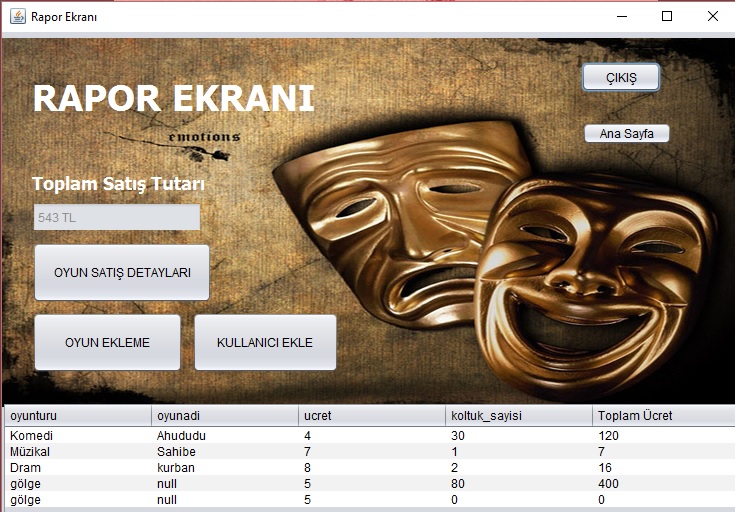This screenshot has height=512, width=738.
Task: Select the ucret column header
Action: (x=370, y=415)
